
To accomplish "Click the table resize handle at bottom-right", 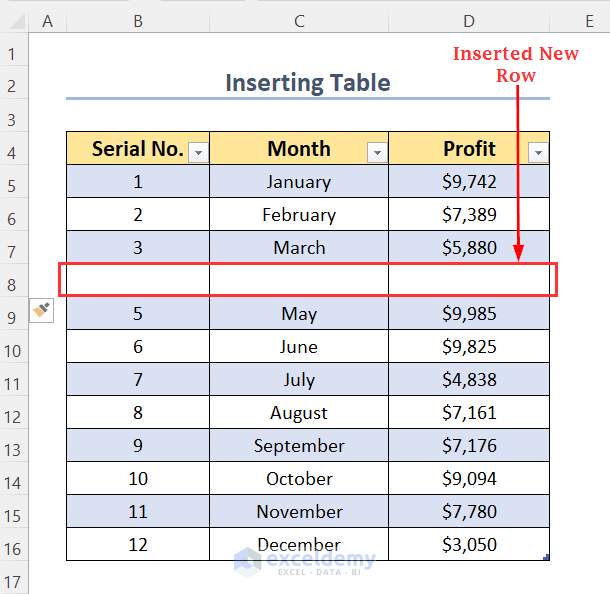I will [x=546, y=557].
